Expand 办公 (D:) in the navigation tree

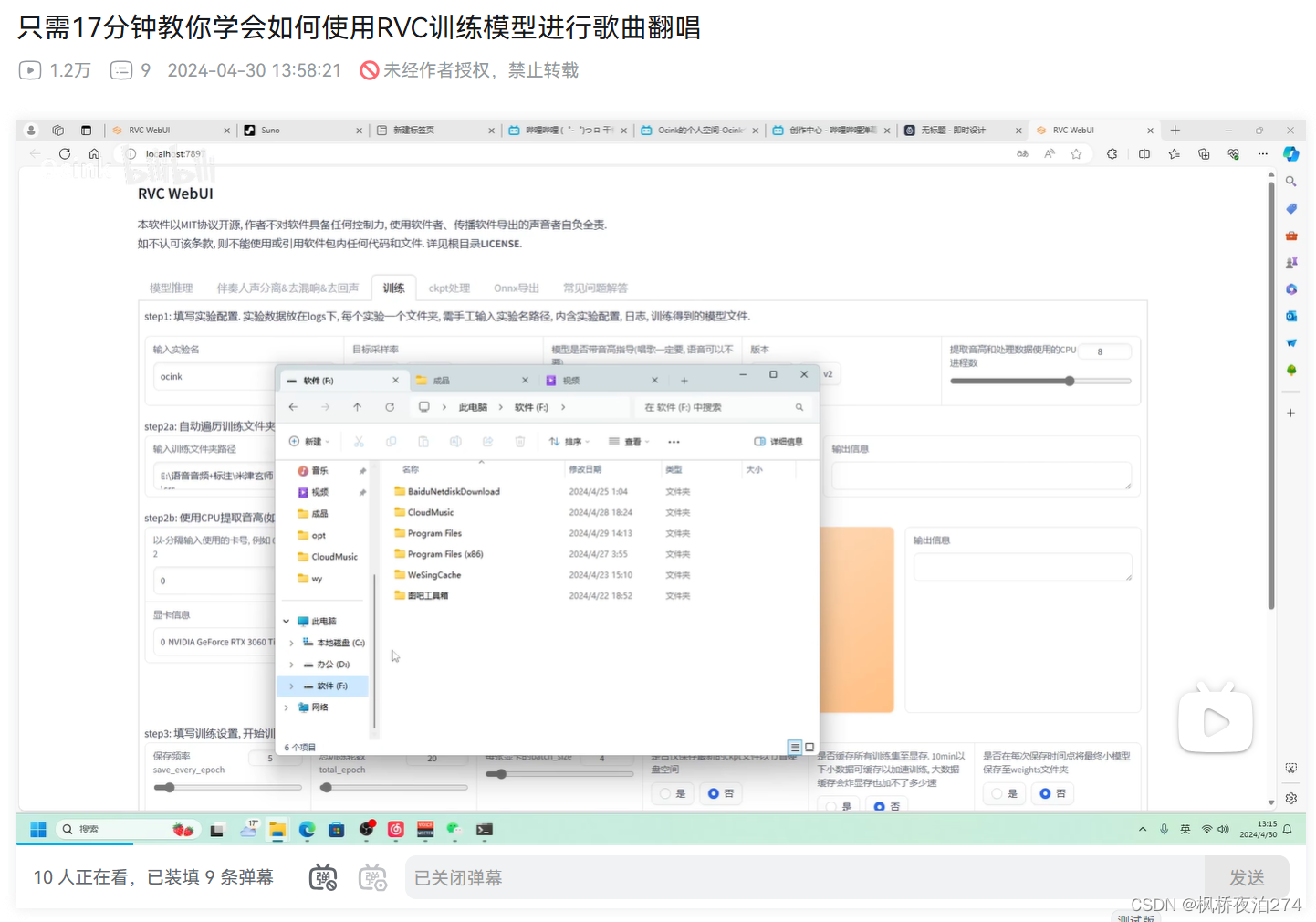[291, 665]
